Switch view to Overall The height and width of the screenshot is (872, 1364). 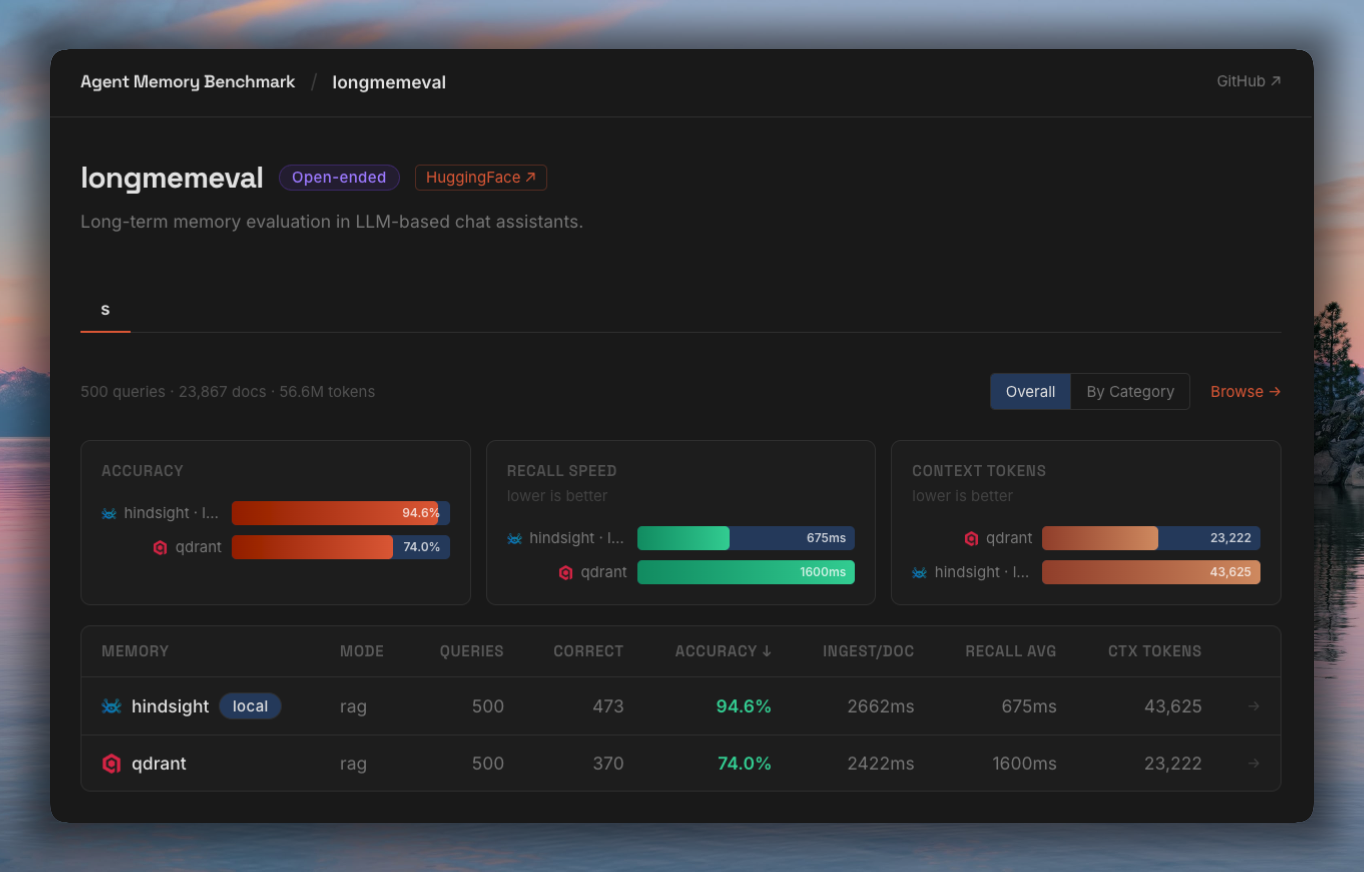click(1030, 392)
